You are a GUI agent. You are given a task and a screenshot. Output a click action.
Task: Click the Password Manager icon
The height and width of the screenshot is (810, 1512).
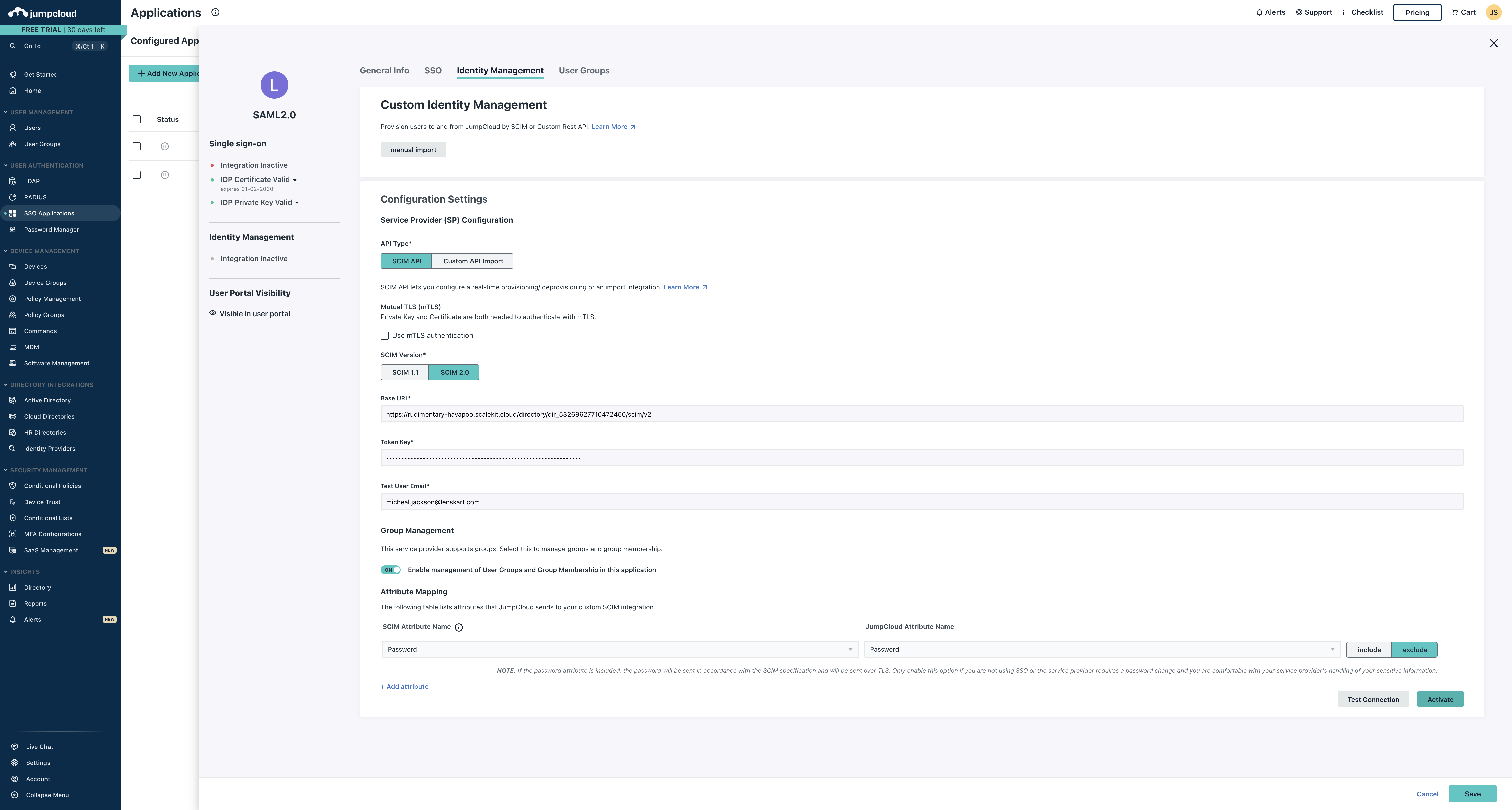coord(12,230)
